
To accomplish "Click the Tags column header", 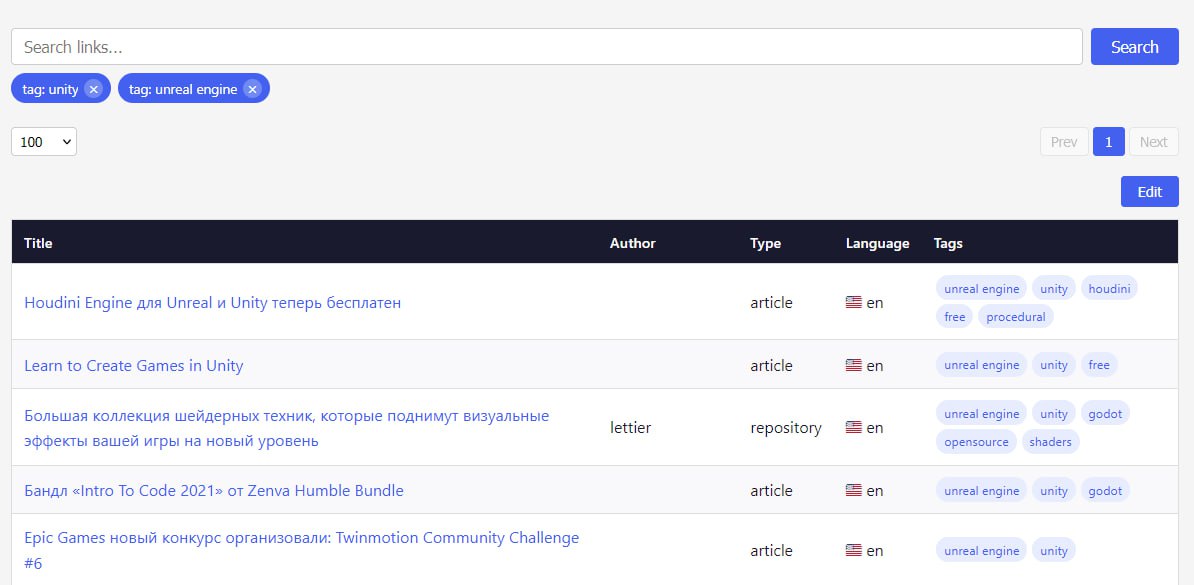I will pos(948,243).
